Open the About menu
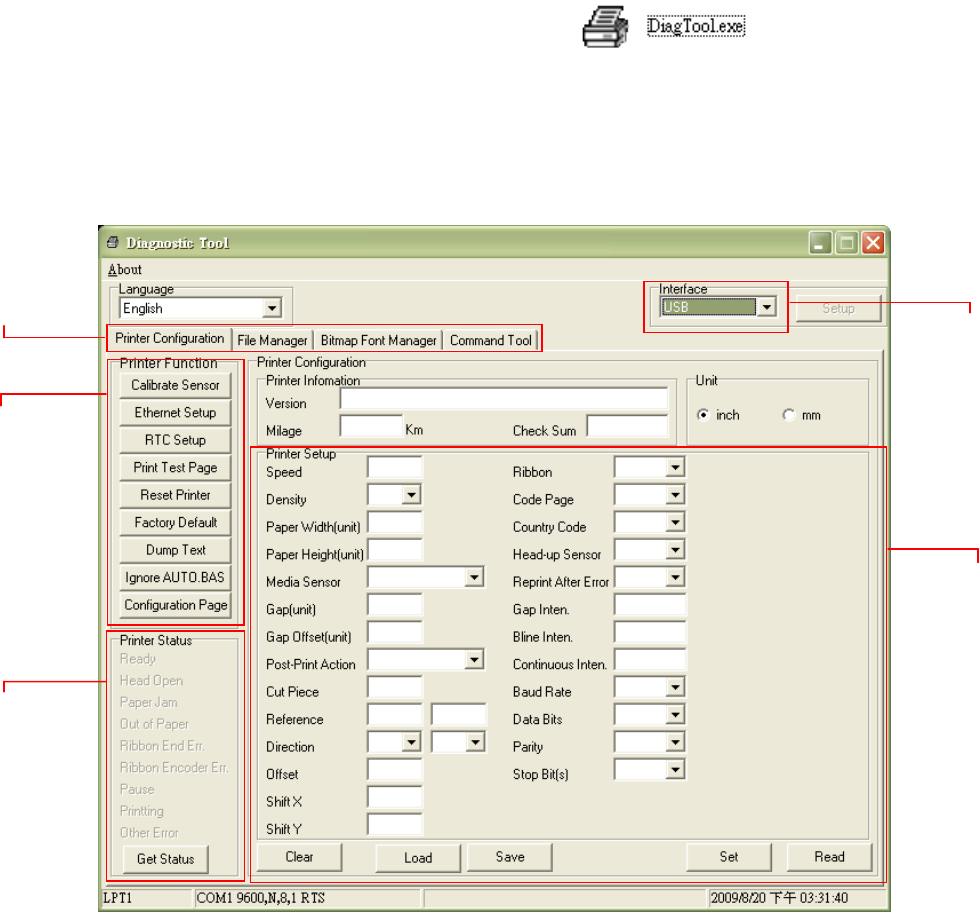Image resolution: width=979 pixels, height=912 pixels. (125, 270)
